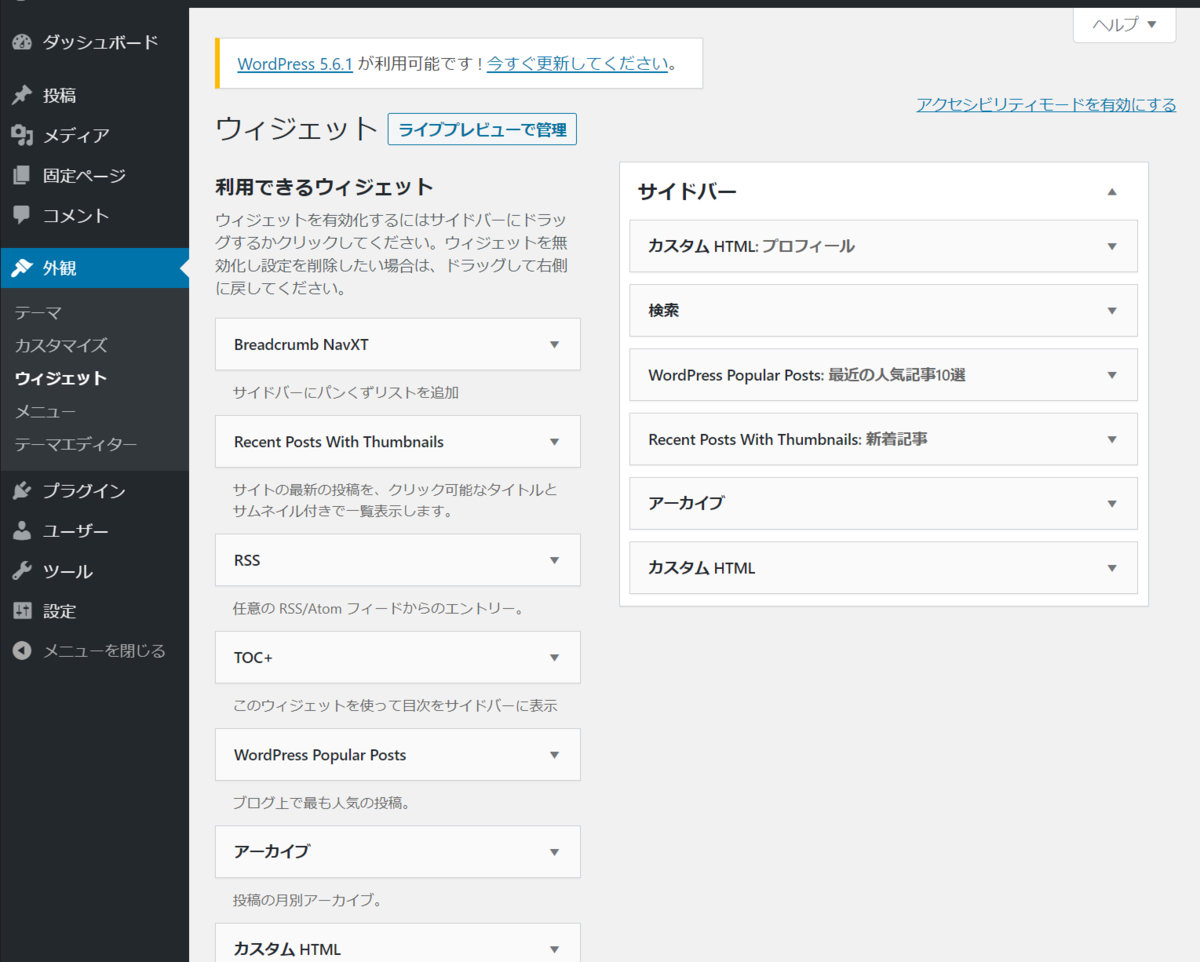
Task: Click the collapse menu arrow icon
Action: (x=22, y=651)
